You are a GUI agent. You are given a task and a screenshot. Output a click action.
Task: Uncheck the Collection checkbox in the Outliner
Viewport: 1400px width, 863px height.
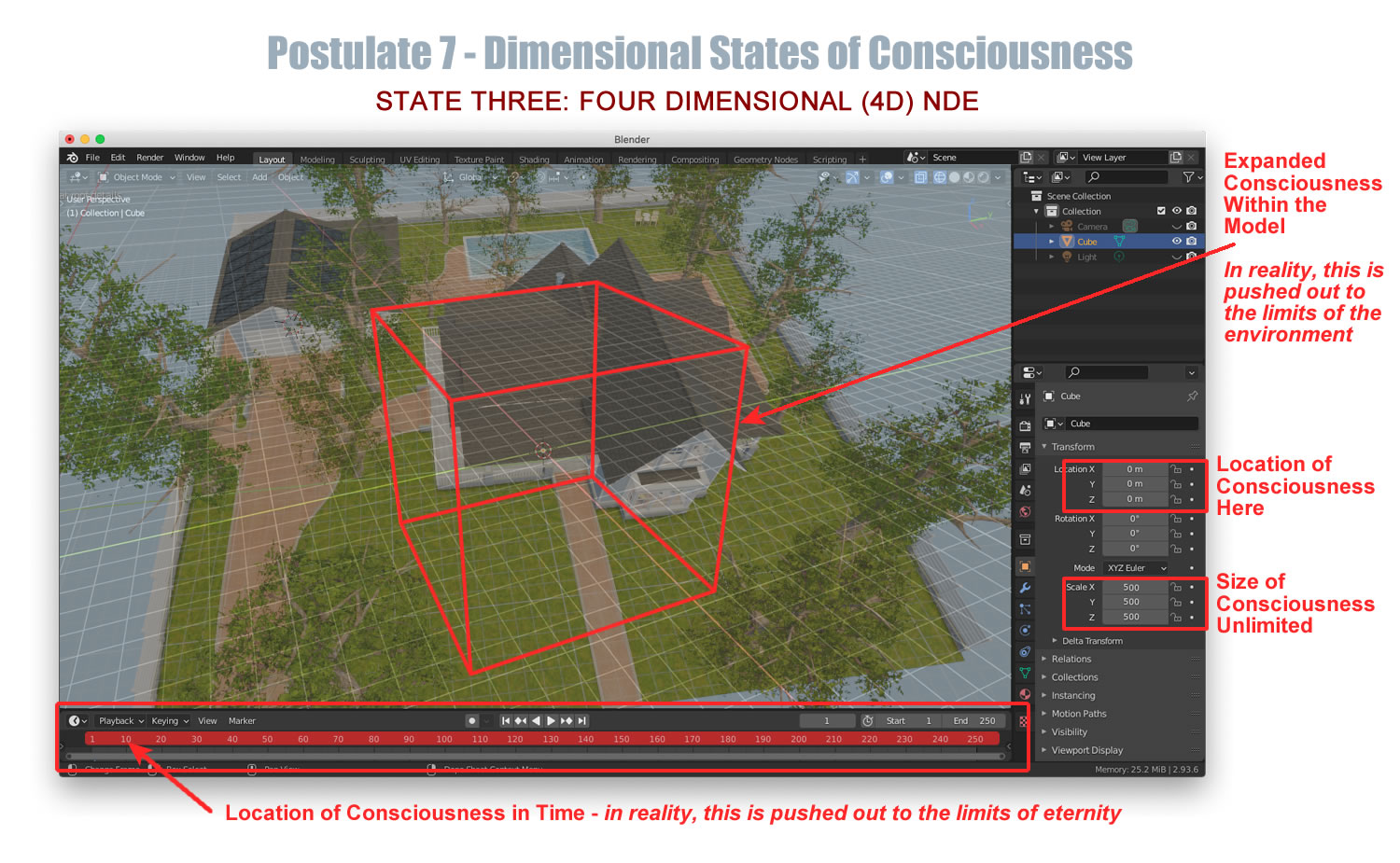(x=1161, y=211)
